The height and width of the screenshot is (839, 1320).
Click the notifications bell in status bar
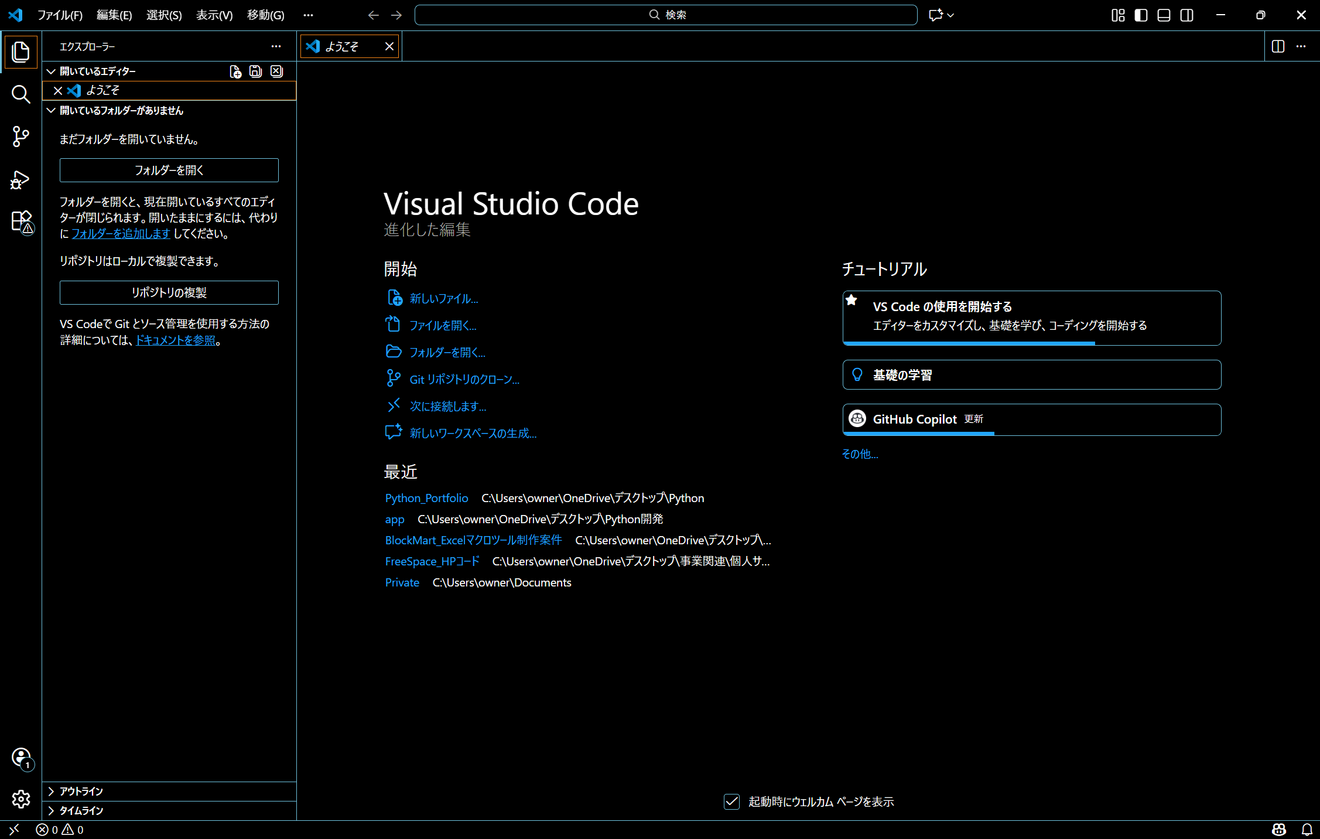pos(1306,830)
